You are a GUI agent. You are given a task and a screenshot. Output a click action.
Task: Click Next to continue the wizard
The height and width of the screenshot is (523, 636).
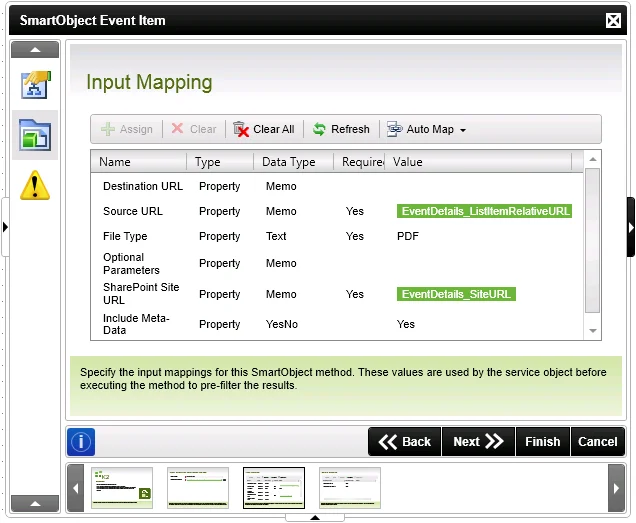tap(478, 441)
